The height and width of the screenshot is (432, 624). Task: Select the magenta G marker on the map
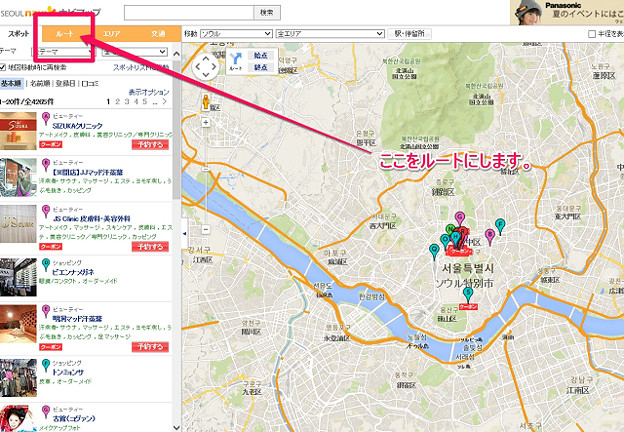(460, 219)
